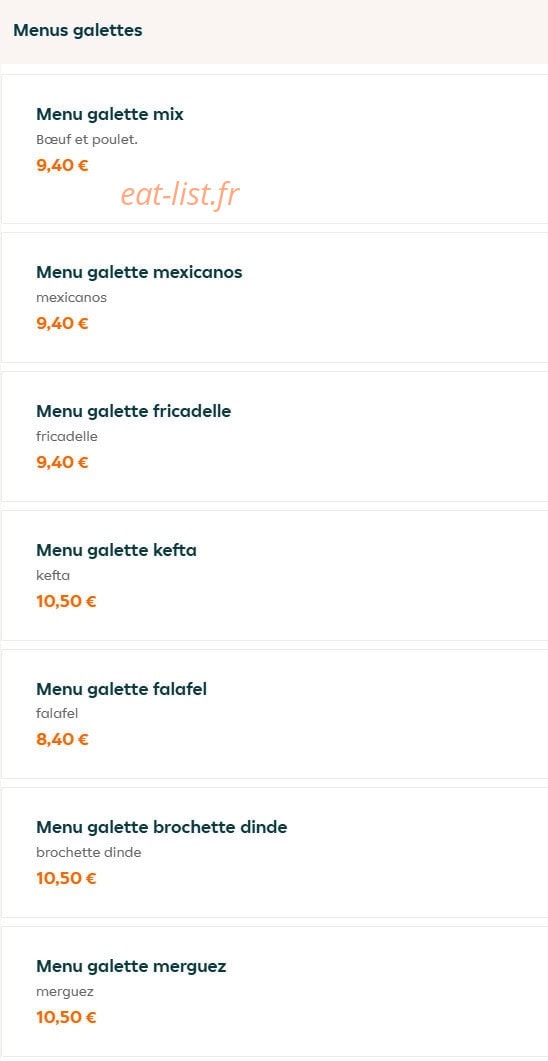Click the 9,40 € price of galette fricadelle
Image resolution: width=548 pixels, height=1061 pixels.
click(62, 463)
